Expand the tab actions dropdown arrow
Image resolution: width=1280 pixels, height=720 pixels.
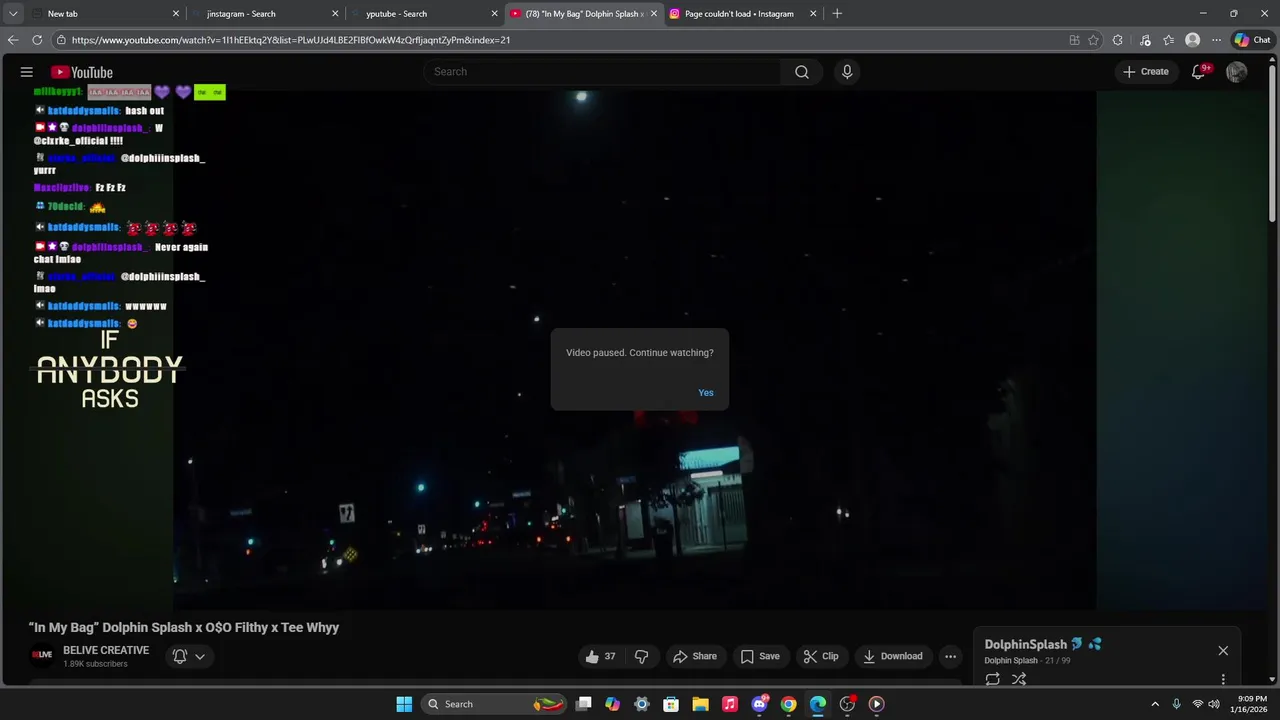click(13, 14)
